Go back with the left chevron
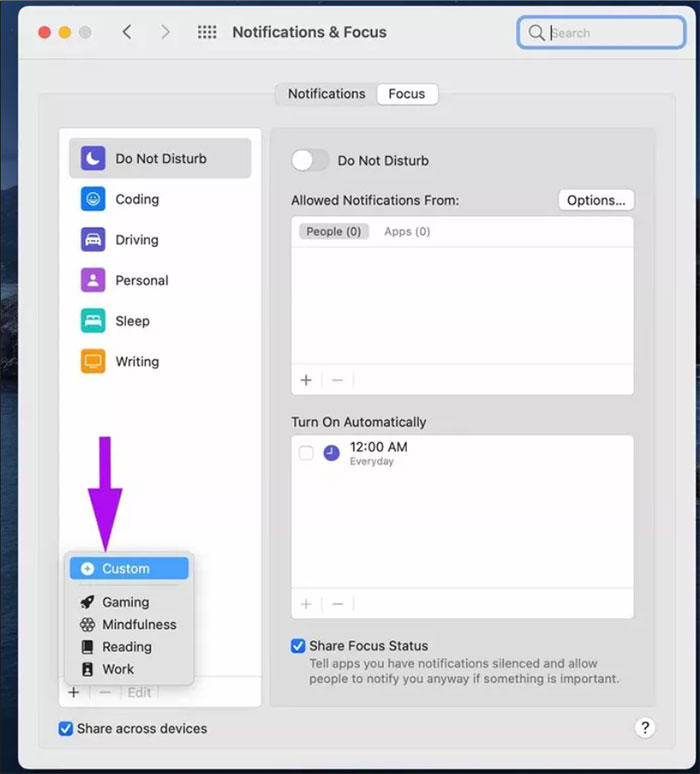Image resolution: width=700 pixels, height=774 pixels. point(127,32)
